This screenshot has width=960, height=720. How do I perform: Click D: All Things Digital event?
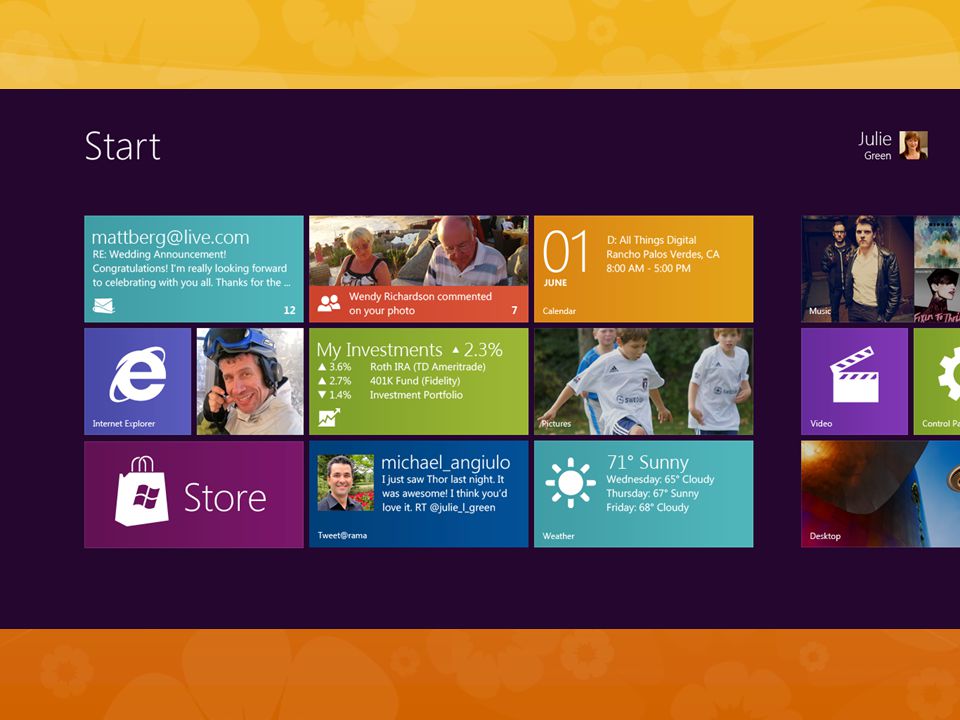pos(651,240)
